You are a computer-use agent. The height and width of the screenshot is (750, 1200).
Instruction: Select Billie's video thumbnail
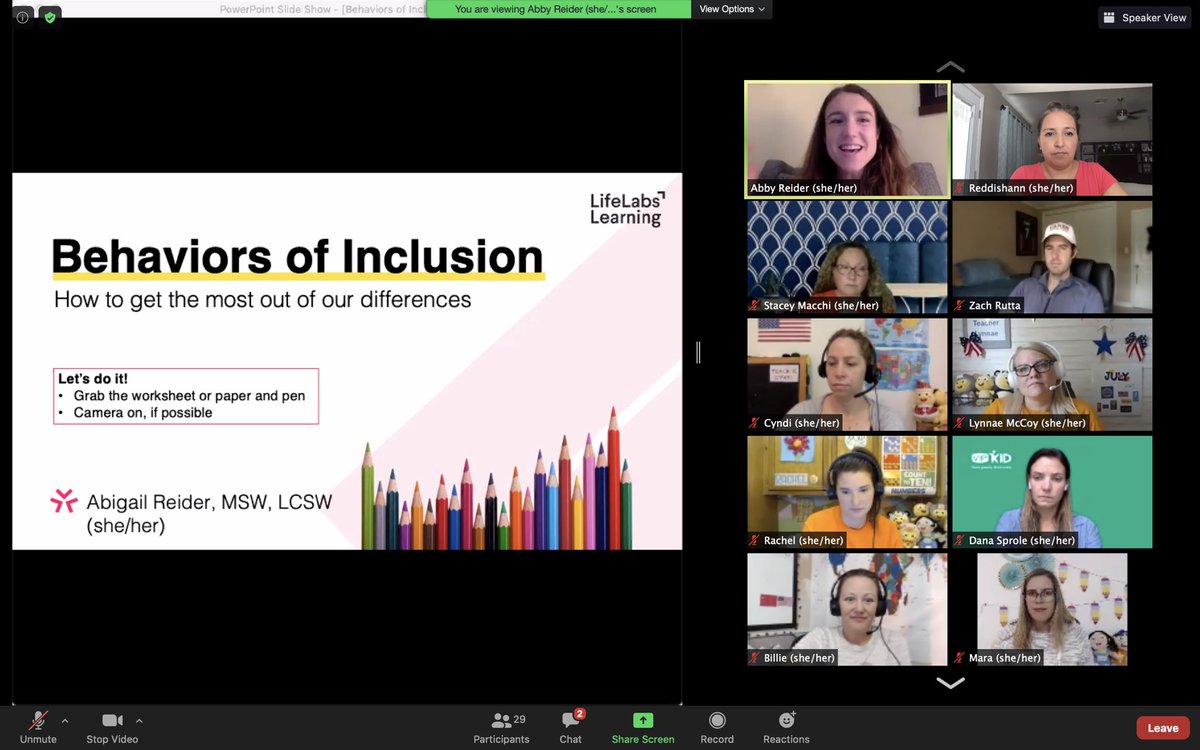coord(847,609)
